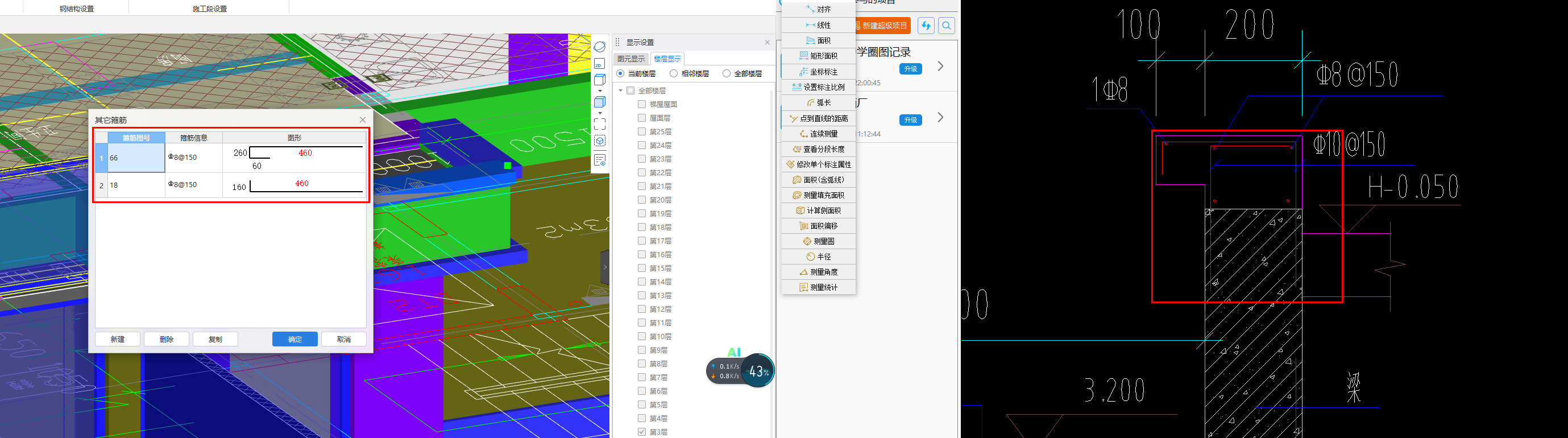Viewport: 1568px width, 438px height.
Task: Select the 面积(含弧线) tool
Action: point(819,180)
